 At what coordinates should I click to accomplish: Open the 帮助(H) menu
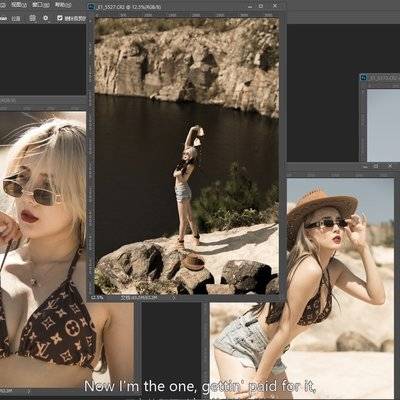[x=63, y=5]
